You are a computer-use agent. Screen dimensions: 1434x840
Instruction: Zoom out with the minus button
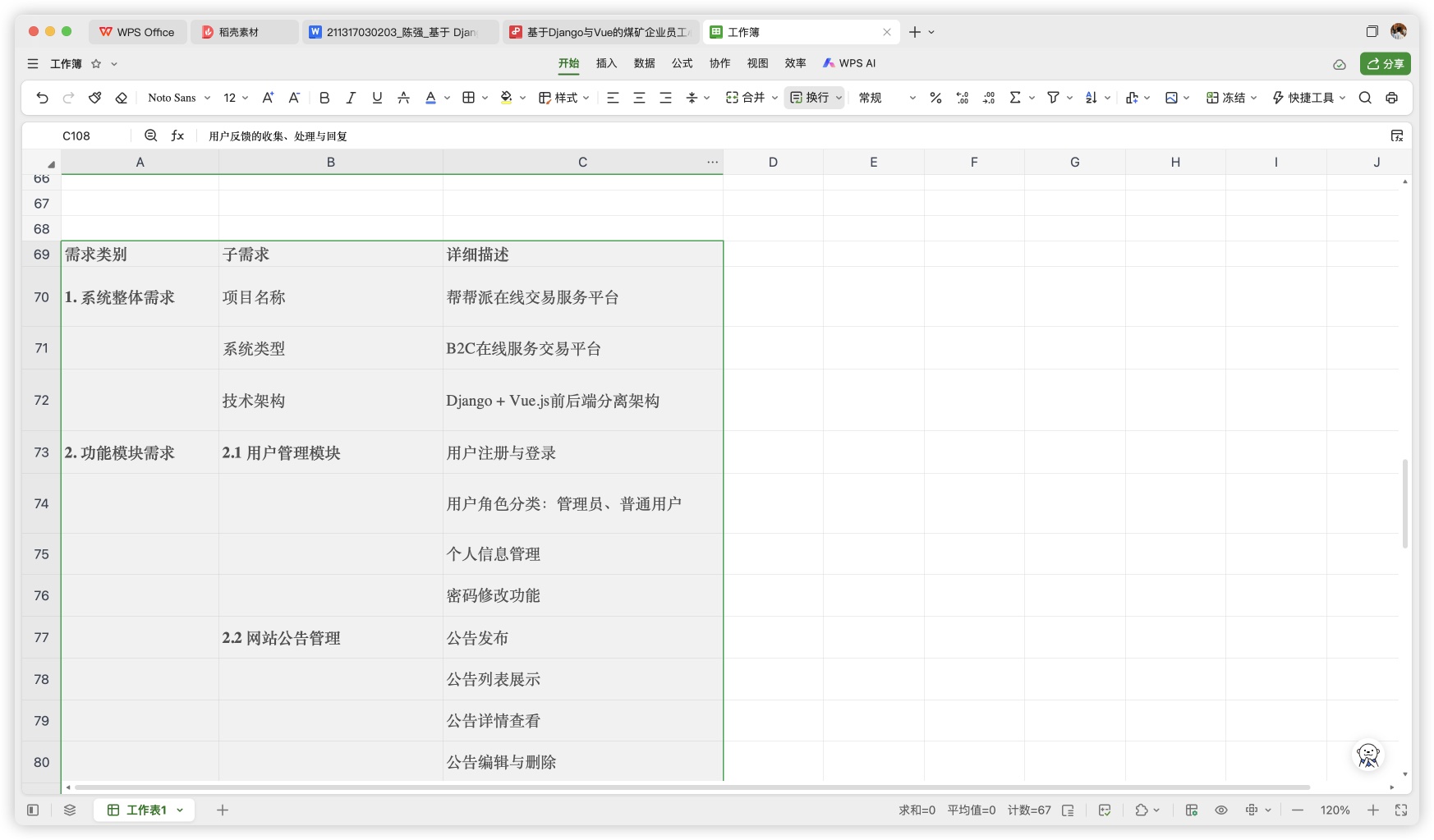point(1298,810)
